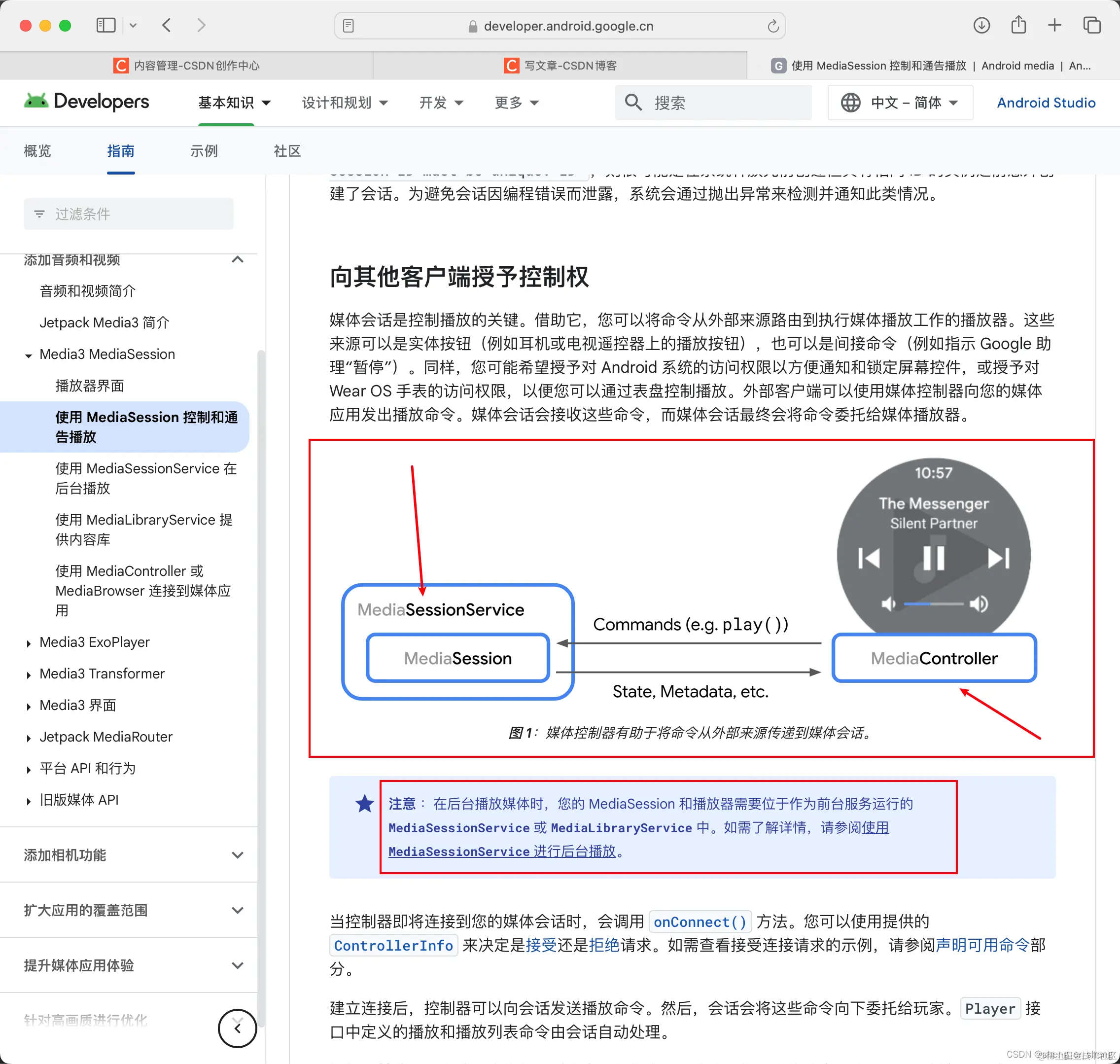
Task: Select the 指南 tab
Action: tap(121, 151)
